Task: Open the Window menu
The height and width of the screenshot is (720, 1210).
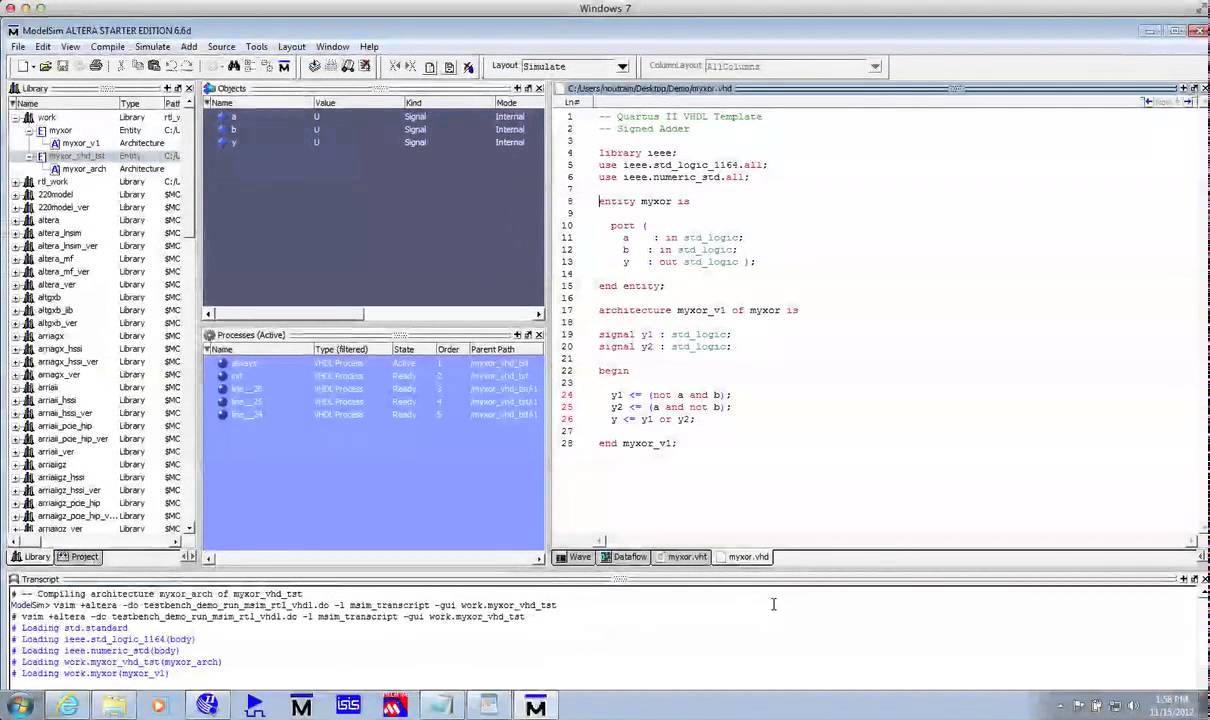Action: tap(333, 47)
